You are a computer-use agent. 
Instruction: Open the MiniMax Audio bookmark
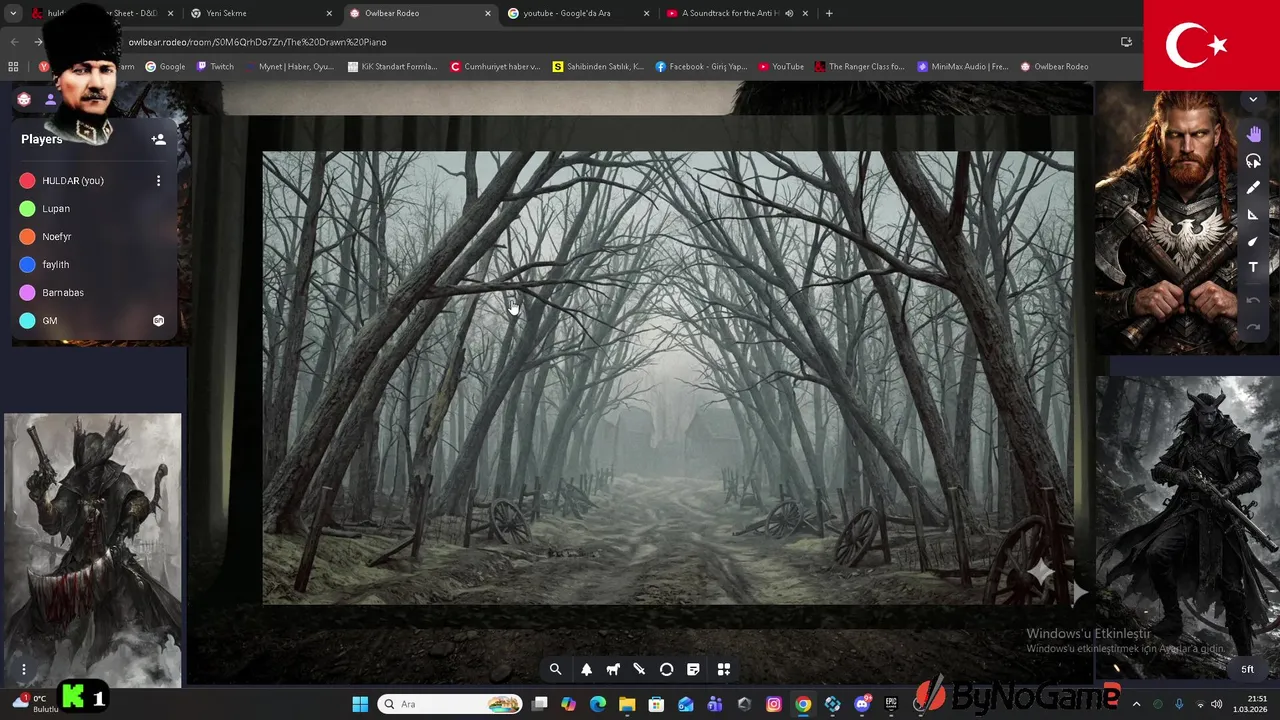tap(962, 67)
